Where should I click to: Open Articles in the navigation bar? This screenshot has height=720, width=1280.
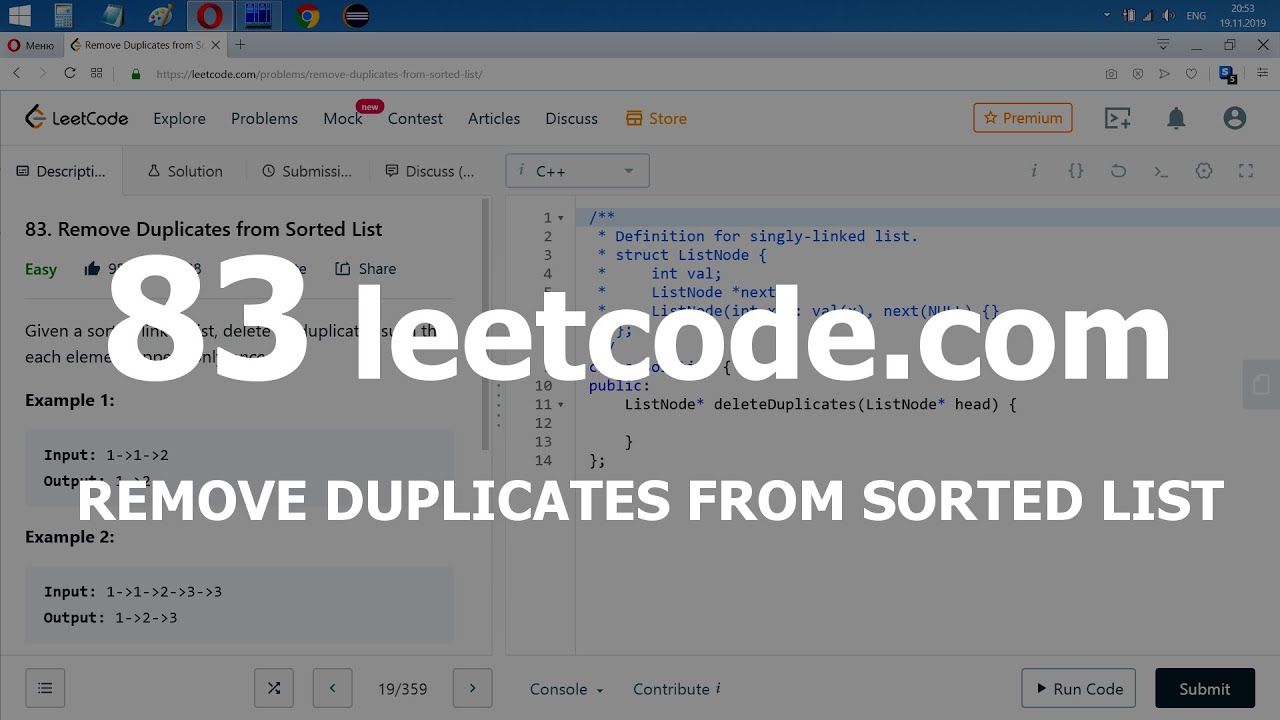coord(494,118)
